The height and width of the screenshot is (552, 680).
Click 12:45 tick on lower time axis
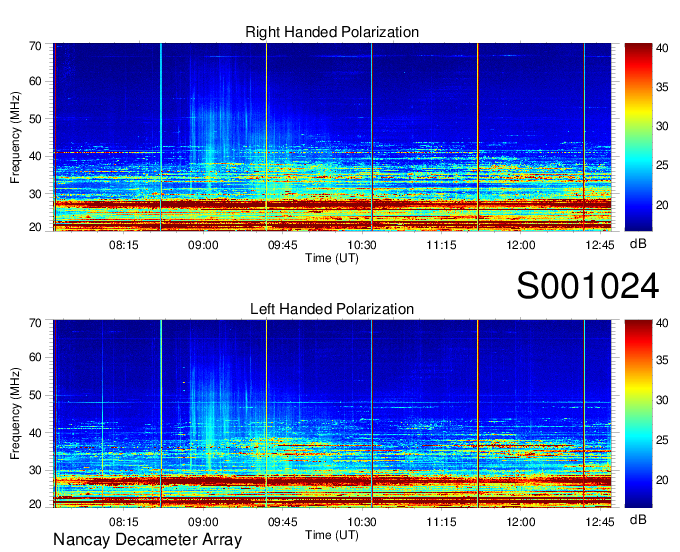coord(600,522)
